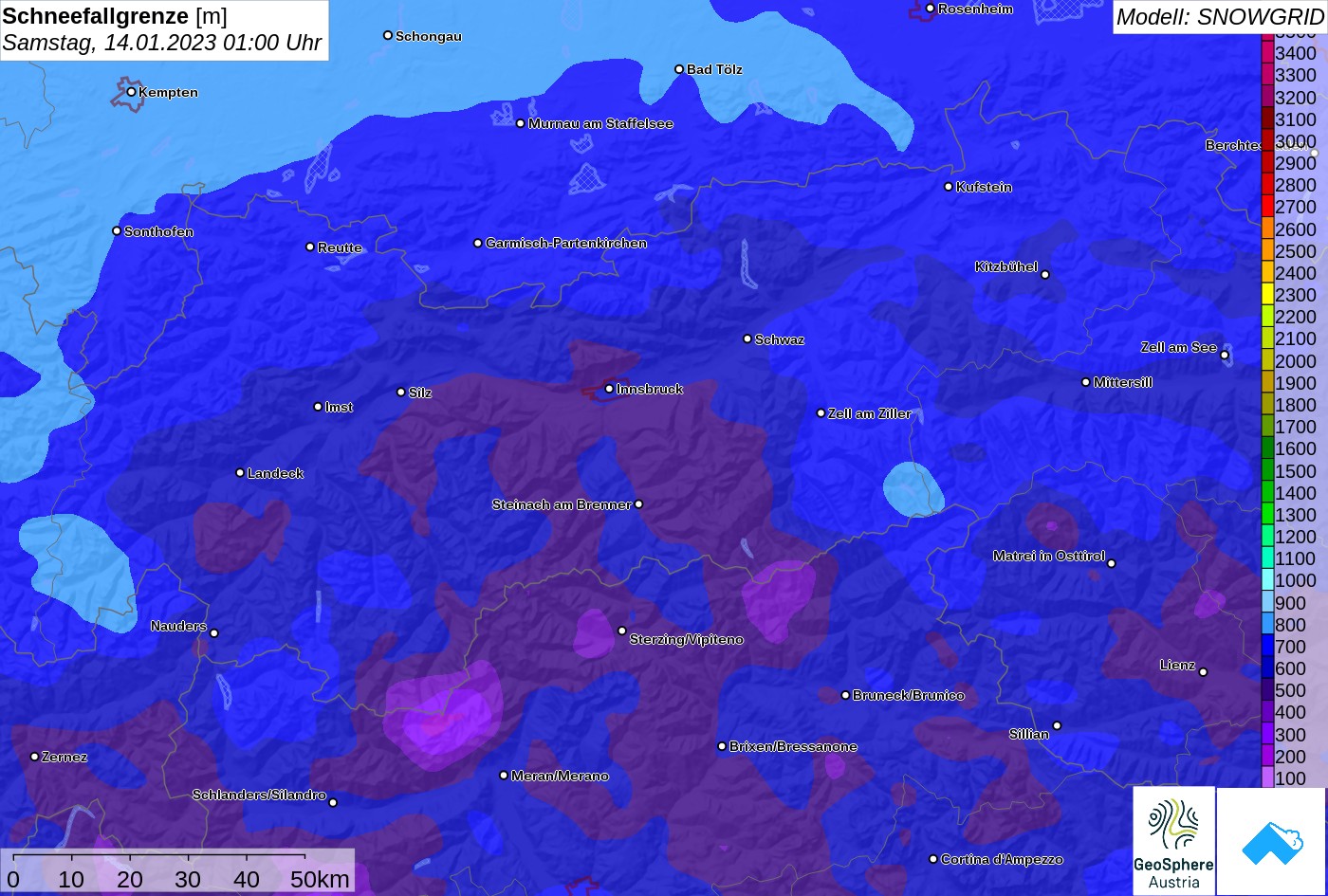Click the Matrei in Osttirol label
The width and height of the screenshot is (1328, 896).
pyautogui.click(x=1049, y=556)
